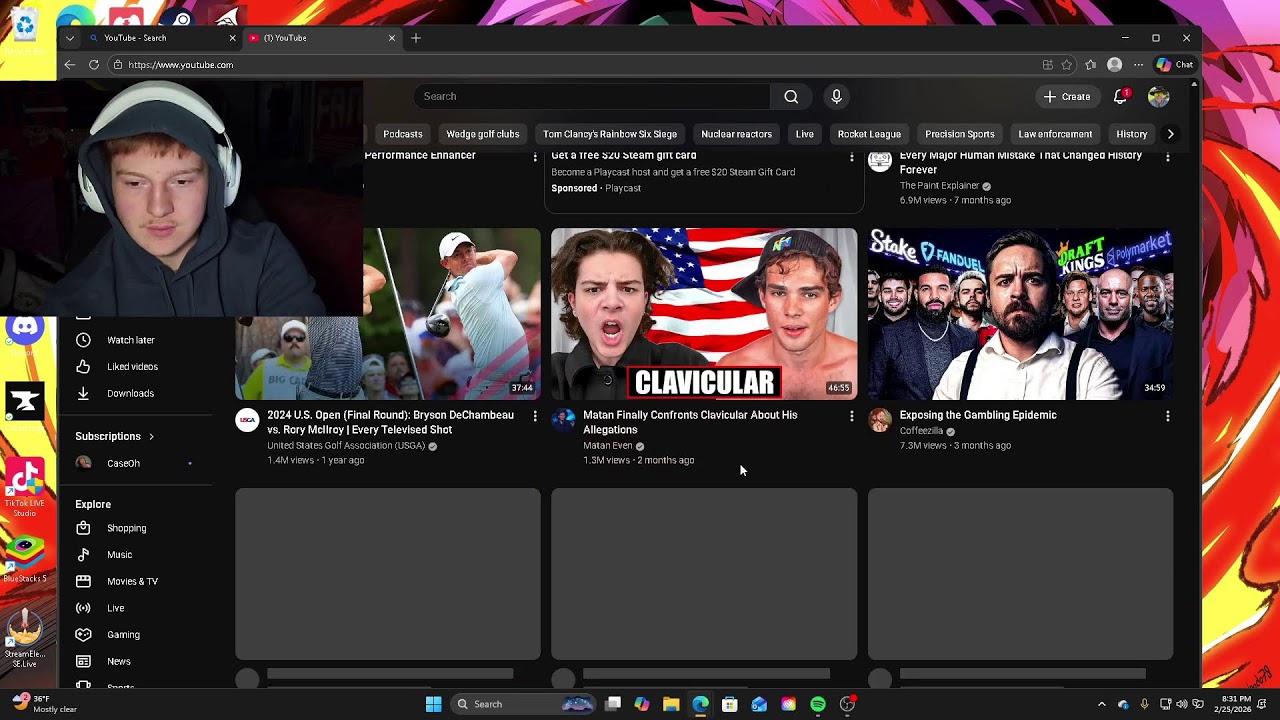This screenshot has height=720, width=1280.
Task: Open options menu for U.S. Open video
Action: (535, 416)
